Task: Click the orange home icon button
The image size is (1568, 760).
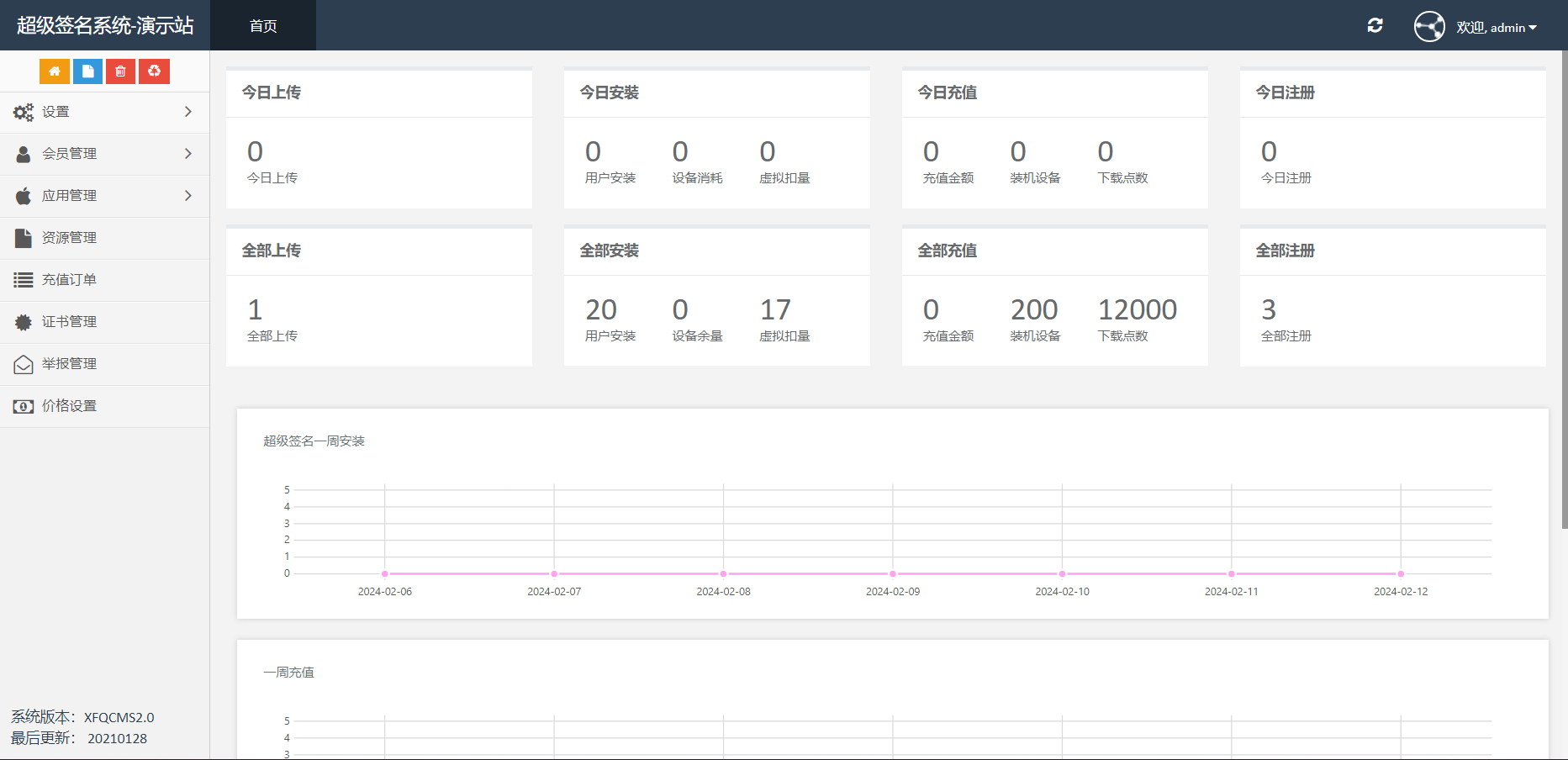Action: point(55,71)
